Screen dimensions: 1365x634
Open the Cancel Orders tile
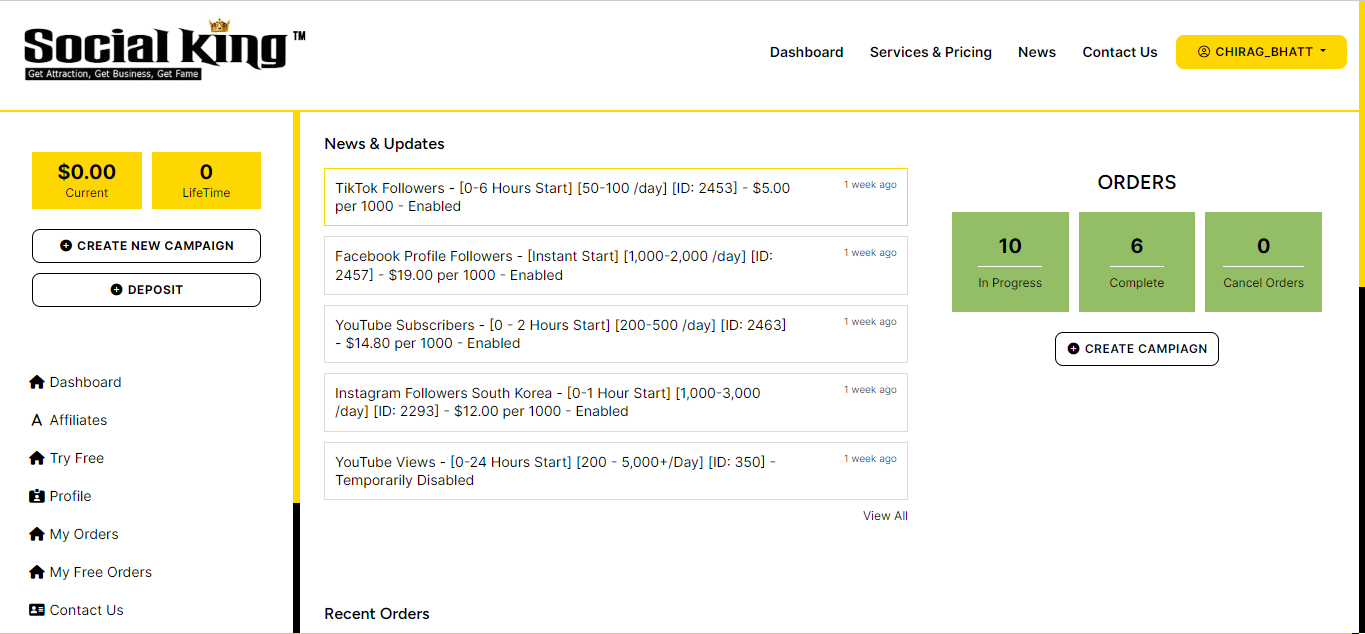point(1264,262)
